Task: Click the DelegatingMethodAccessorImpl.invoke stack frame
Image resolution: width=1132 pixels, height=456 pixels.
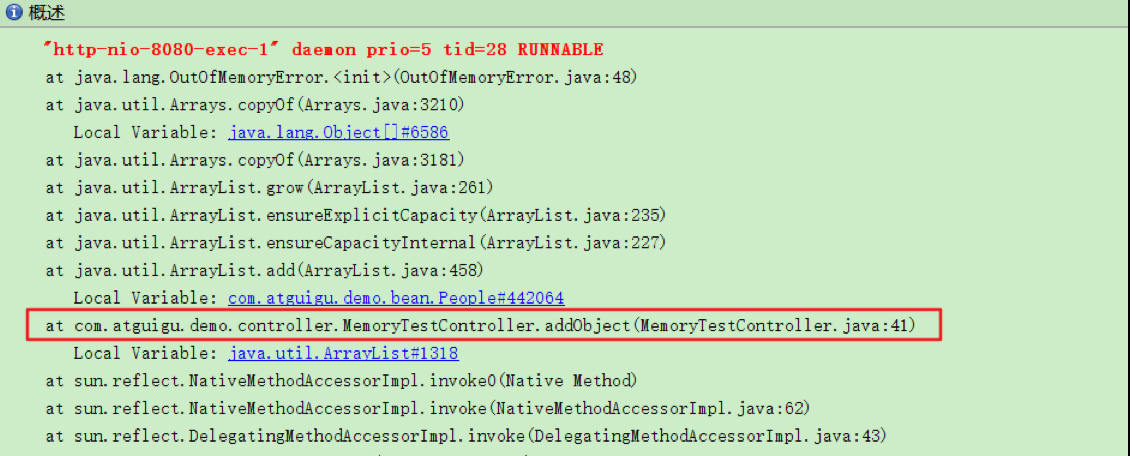Action: pyautogui.click(x=466, y=436)
